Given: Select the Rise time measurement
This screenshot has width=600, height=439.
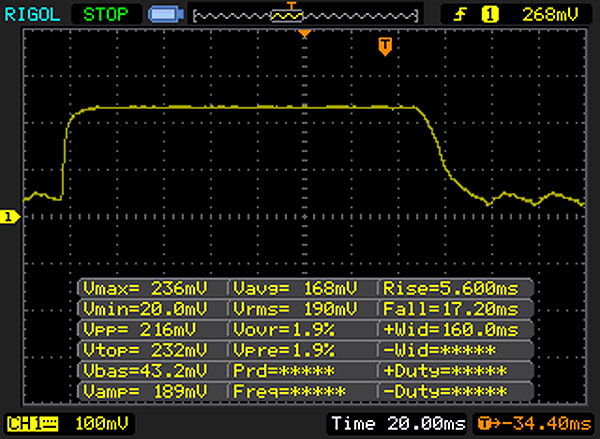Looking at the screenshot, I should [x=451, y=289].
